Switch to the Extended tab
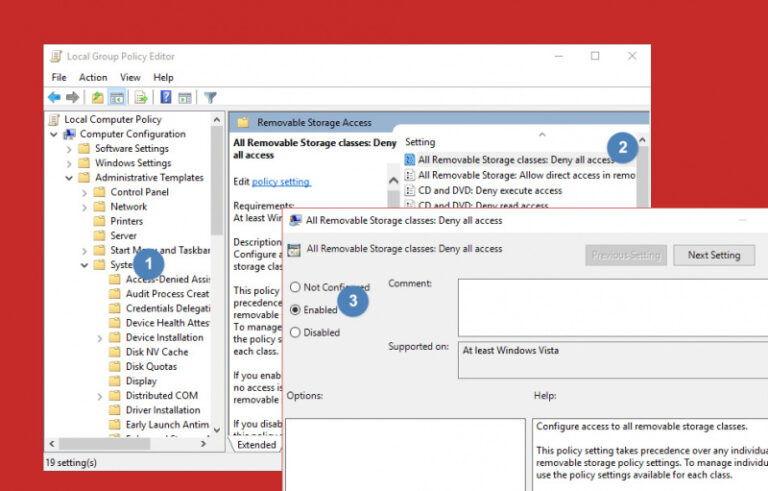 pyautogui.click(x=256, y=445)
